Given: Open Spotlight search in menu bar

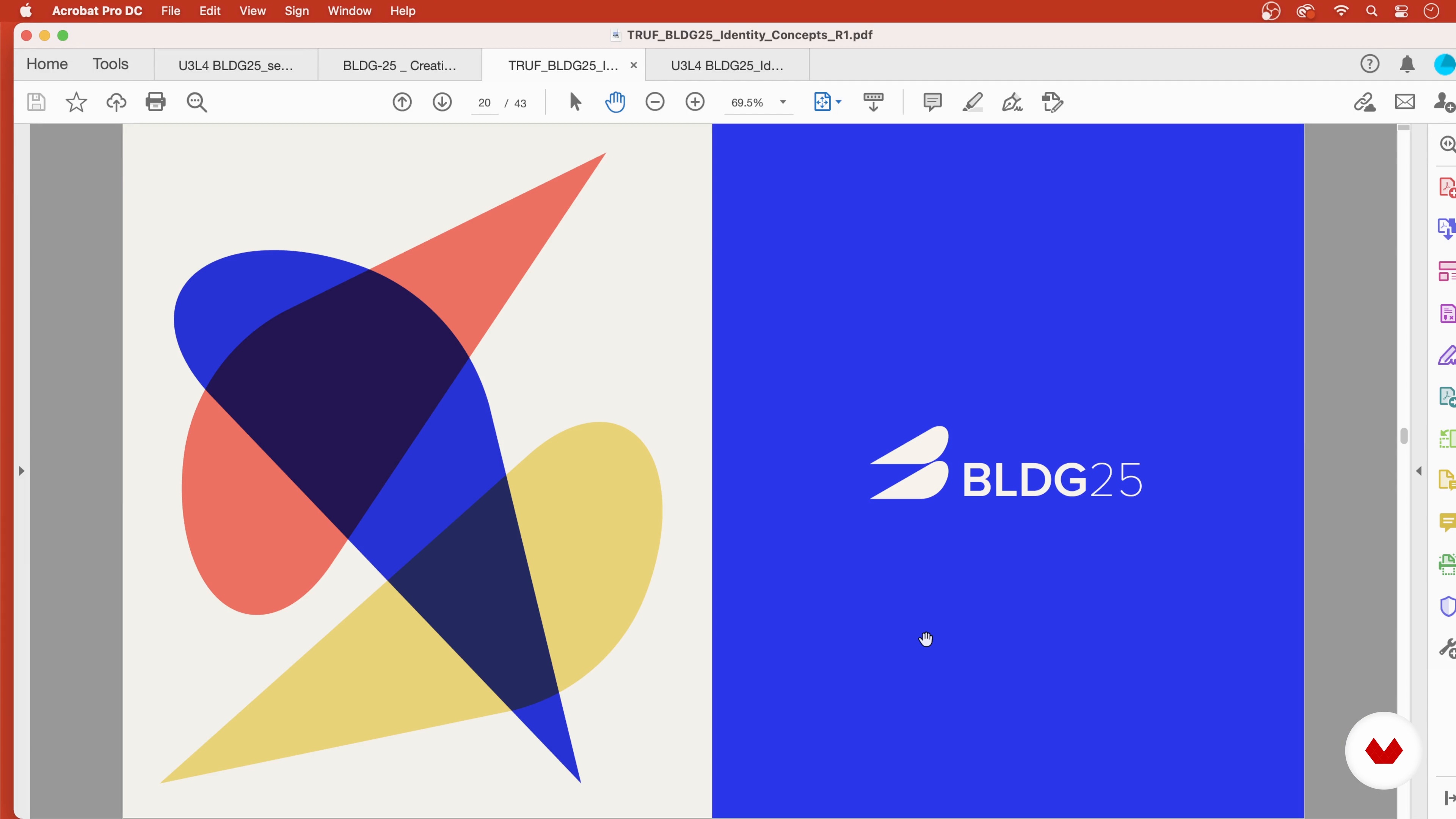Looking at the screenshot, I should [x=1372, y=11].
